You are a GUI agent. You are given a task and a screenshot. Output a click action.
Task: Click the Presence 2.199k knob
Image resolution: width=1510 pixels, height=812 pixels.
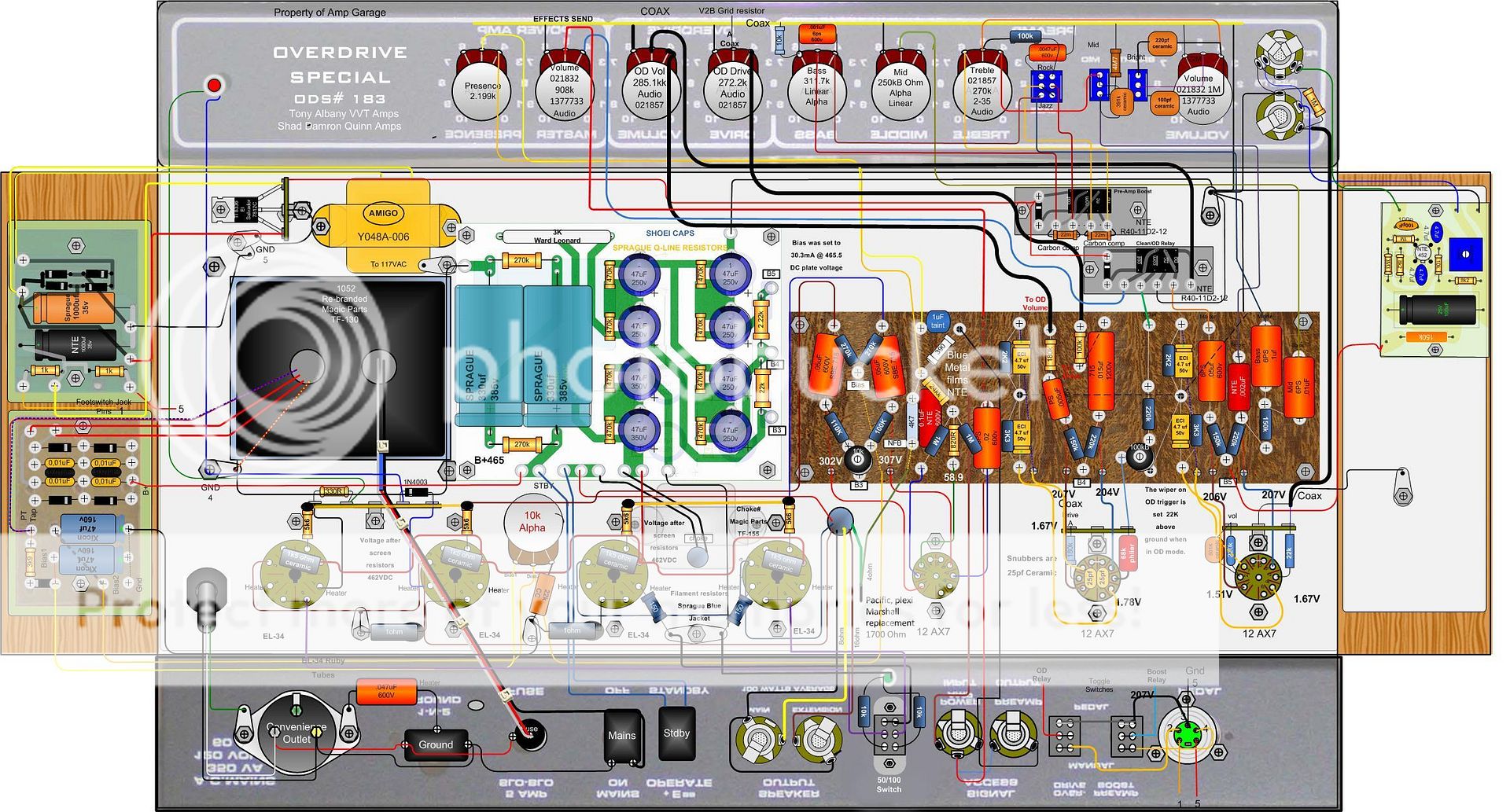coord(482,90)
